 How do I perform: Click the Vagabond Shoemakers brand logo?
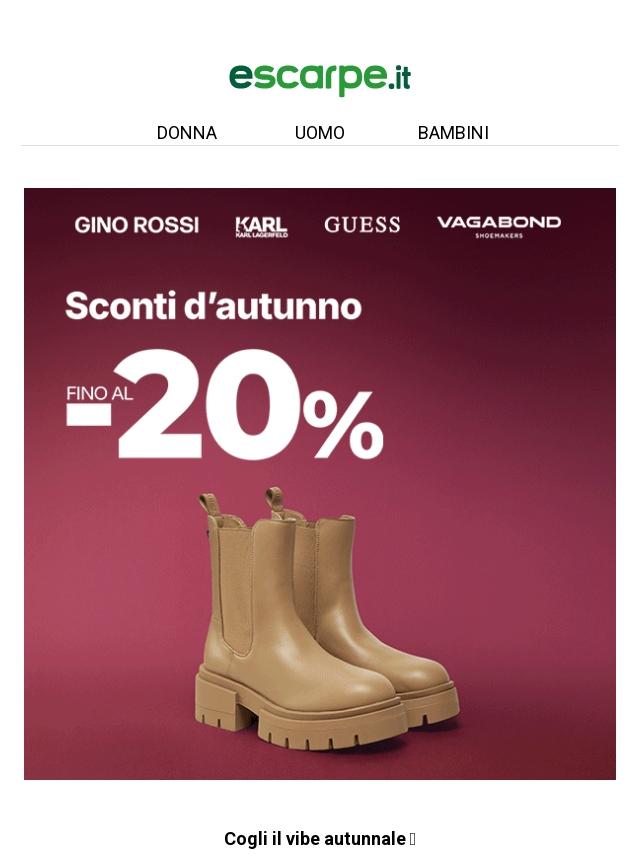tap(499, 226)
